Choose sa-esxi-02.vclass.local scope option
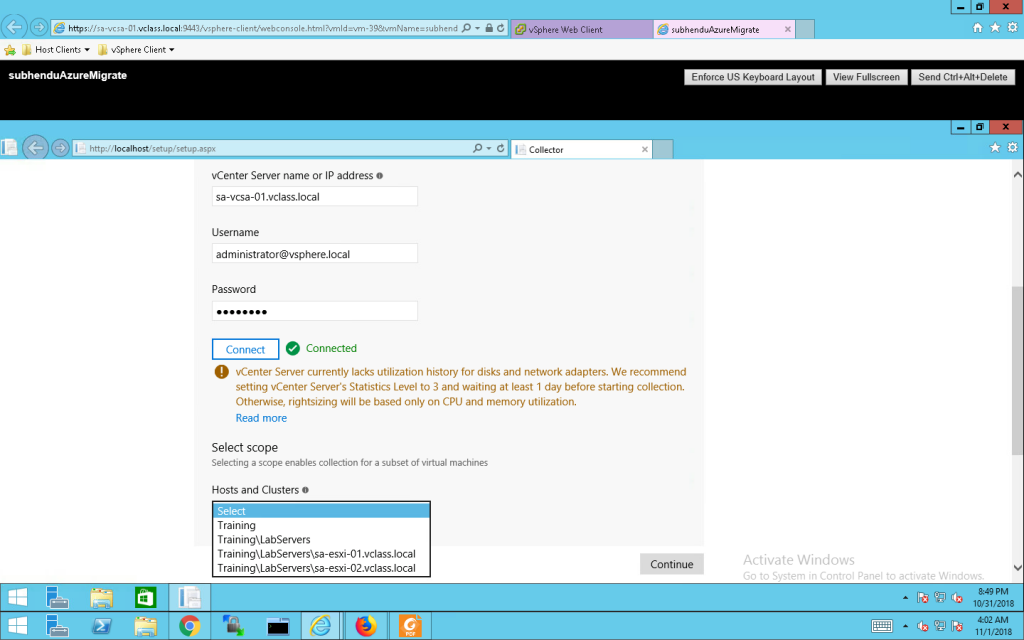 point(321,568)
